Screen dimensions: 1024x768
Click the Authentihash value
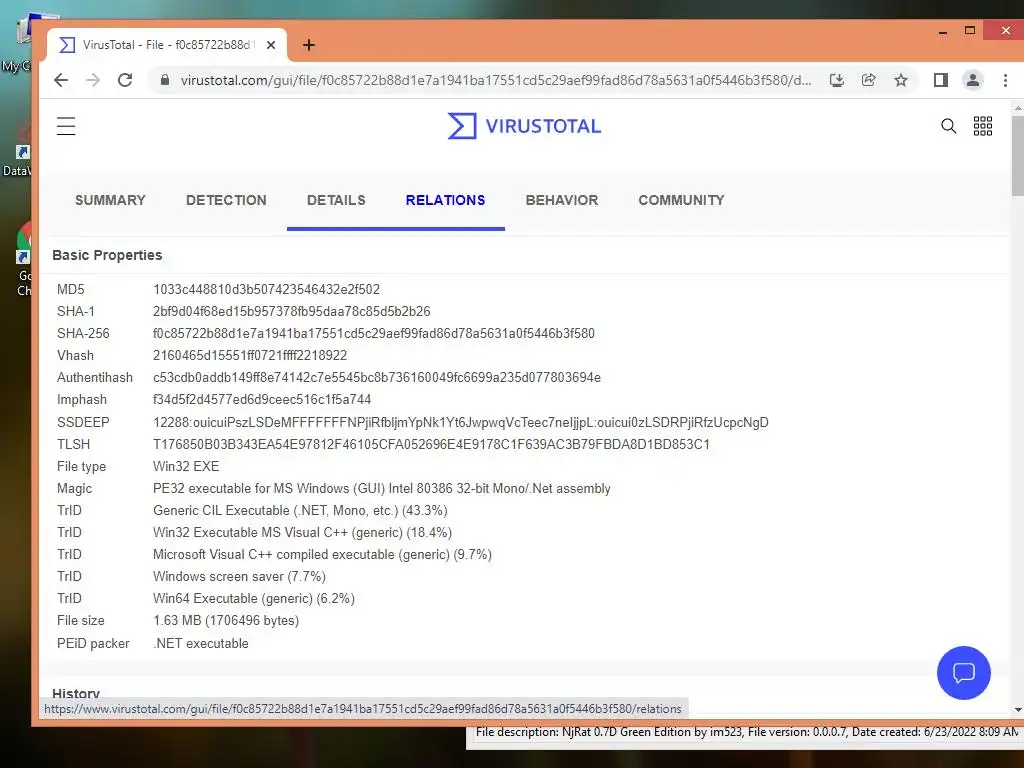(x=377, y=377)
